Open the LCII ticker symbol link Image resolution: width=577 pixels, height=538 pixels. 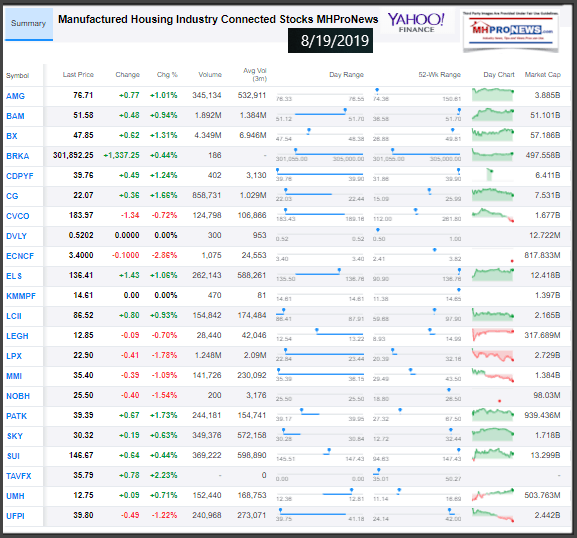[x=14, y=316]
